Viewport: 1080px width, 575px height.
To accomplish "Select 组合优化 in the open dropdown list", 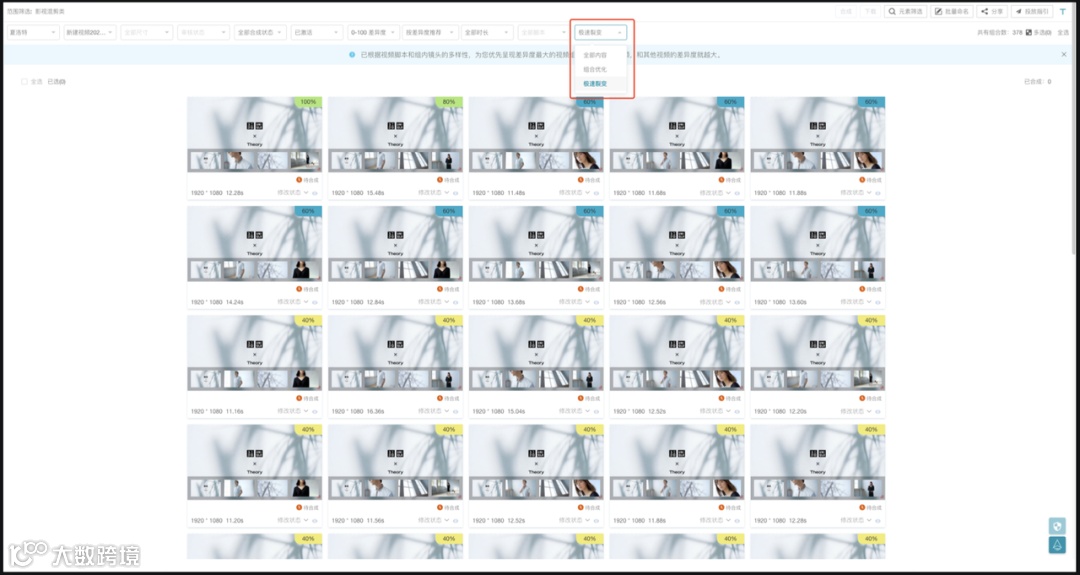I will tap(601, 69).
